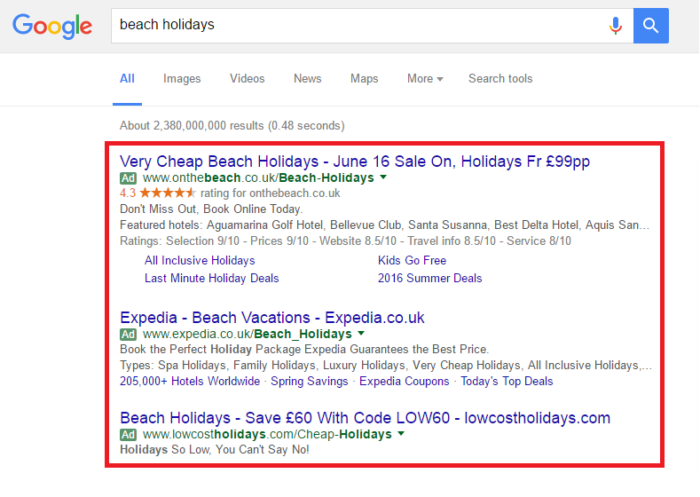Open Search tools options
Image resolution: width=700 pixels, height=497 pixels.
coord(500,79)
